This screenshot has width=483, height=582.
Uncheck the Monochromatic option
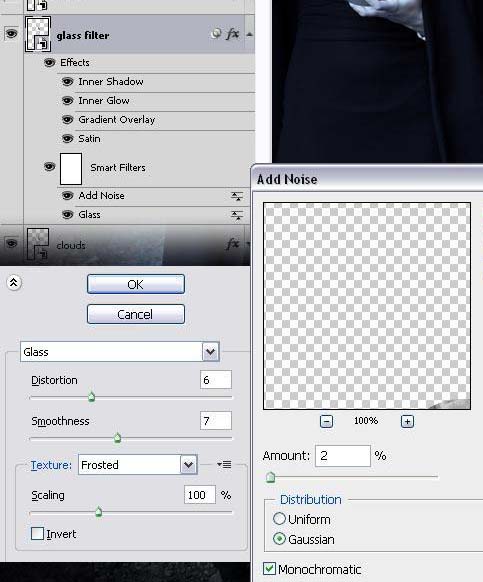(x=269, y=569)
